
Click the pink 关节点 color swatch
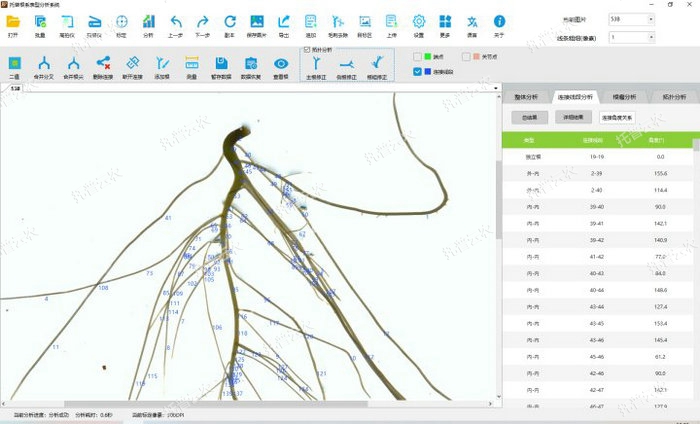click(x=478, y=57)
